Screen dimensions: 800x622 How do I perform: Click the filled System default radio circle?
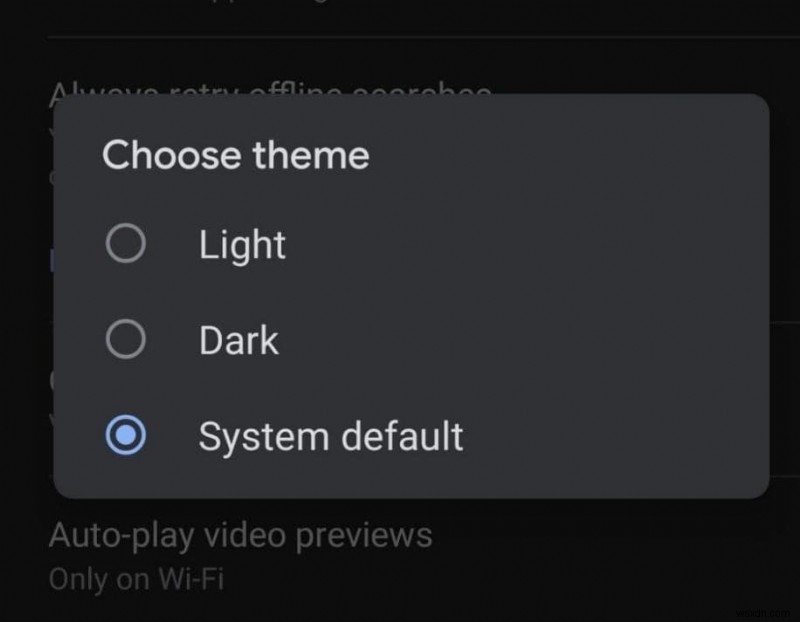tap(125, 435)
